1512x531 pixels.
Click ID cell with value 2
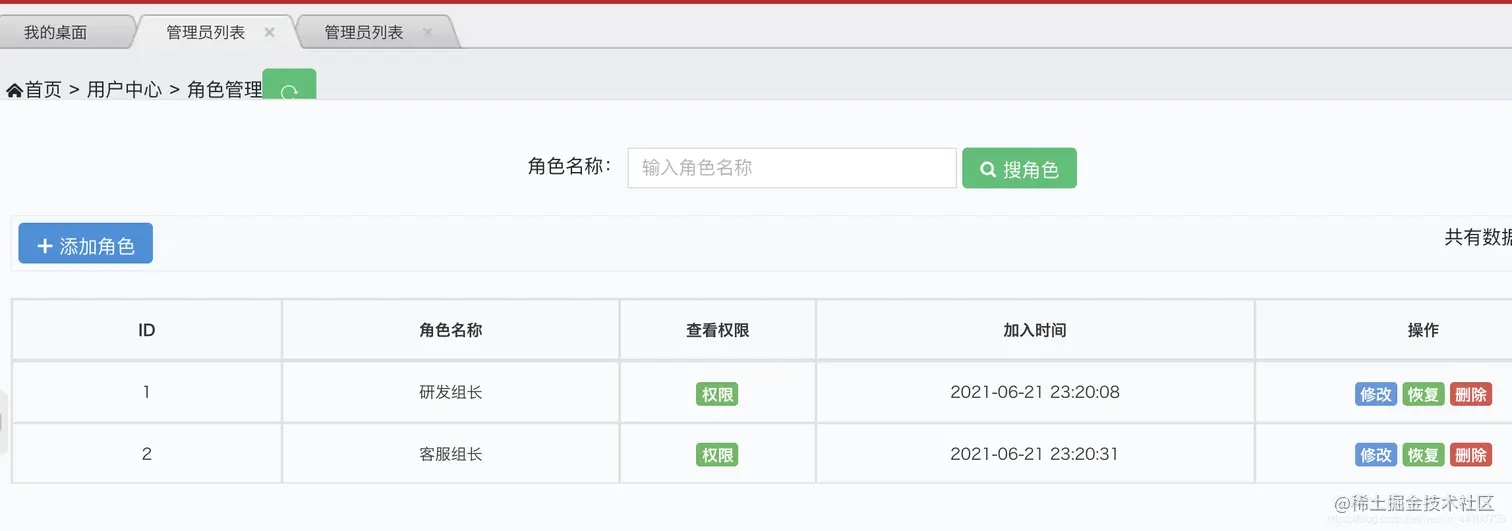tap(147, 454)
